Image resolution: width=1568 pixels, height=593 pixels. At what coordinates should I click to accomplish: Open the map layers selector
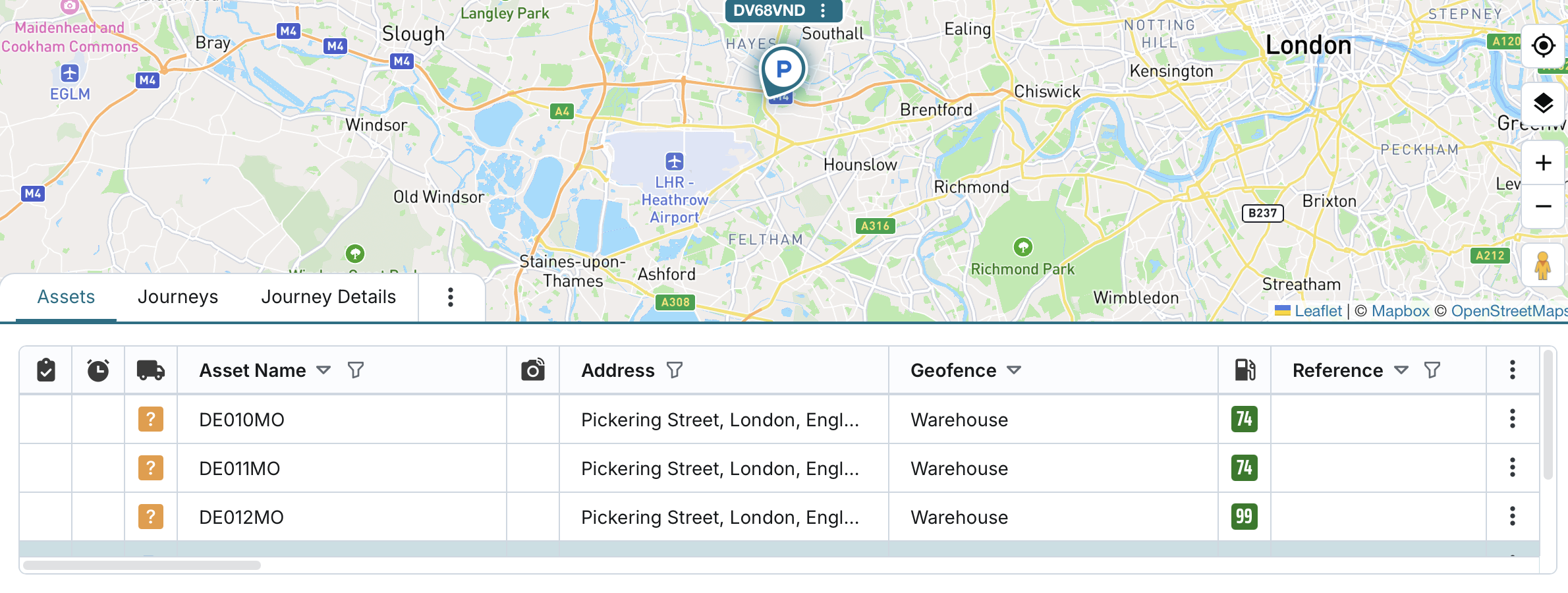pos(1543,103)
